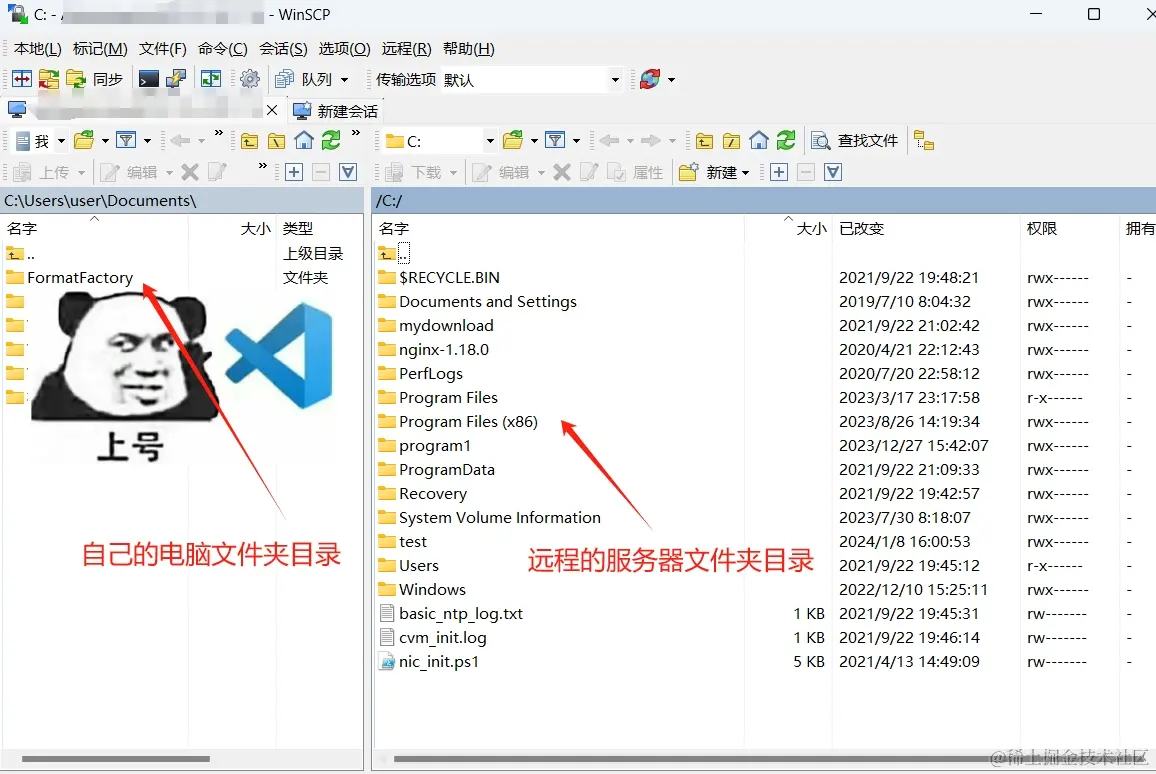Image resolution: width=1156 pixels, height=774 pixels.
Task: Switch to the 新建会话 tab
Action: tap(335, 111)
